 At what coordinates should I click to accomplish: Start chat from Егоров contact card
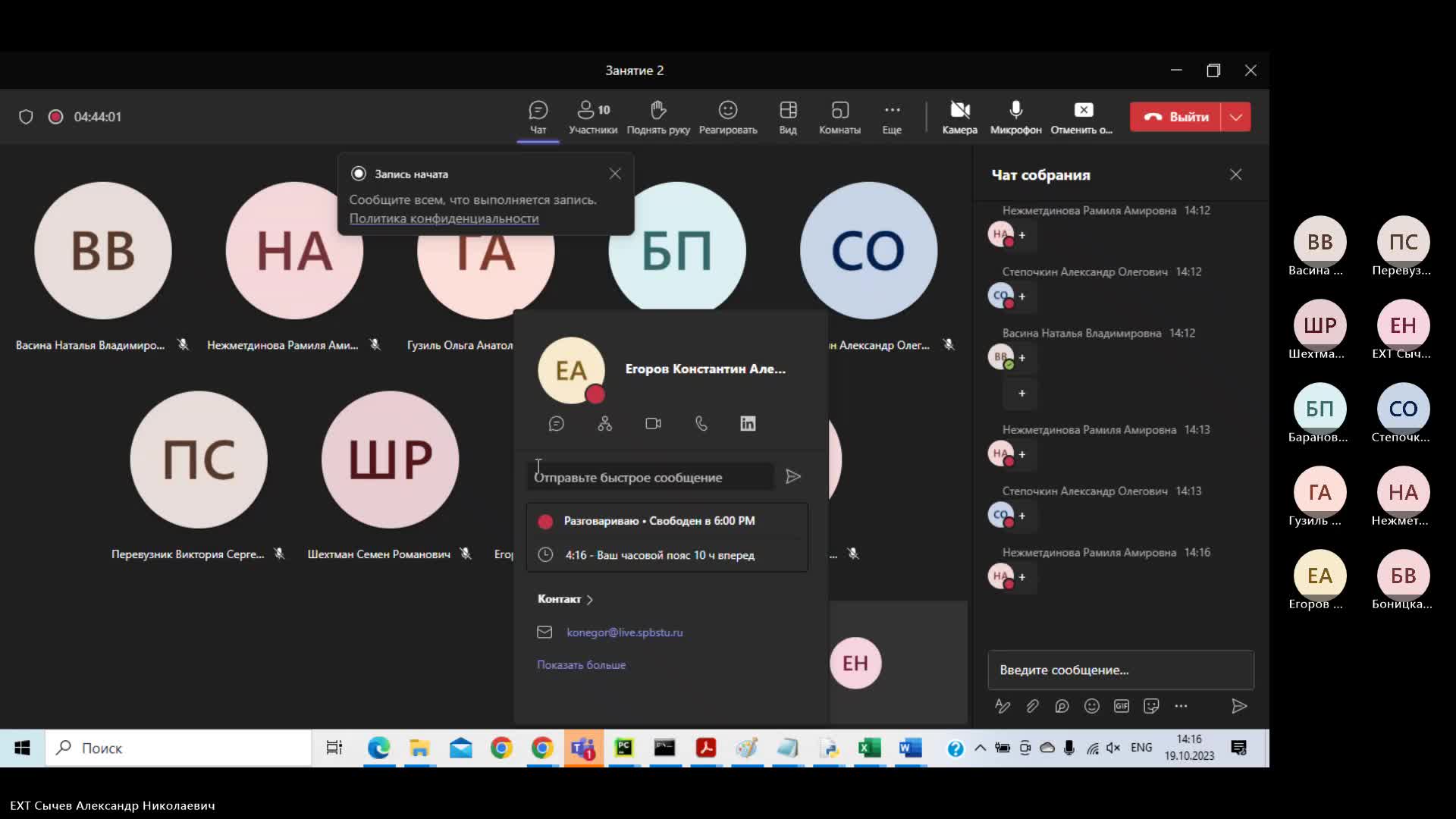pyautogui.click(x=557, y=424)
